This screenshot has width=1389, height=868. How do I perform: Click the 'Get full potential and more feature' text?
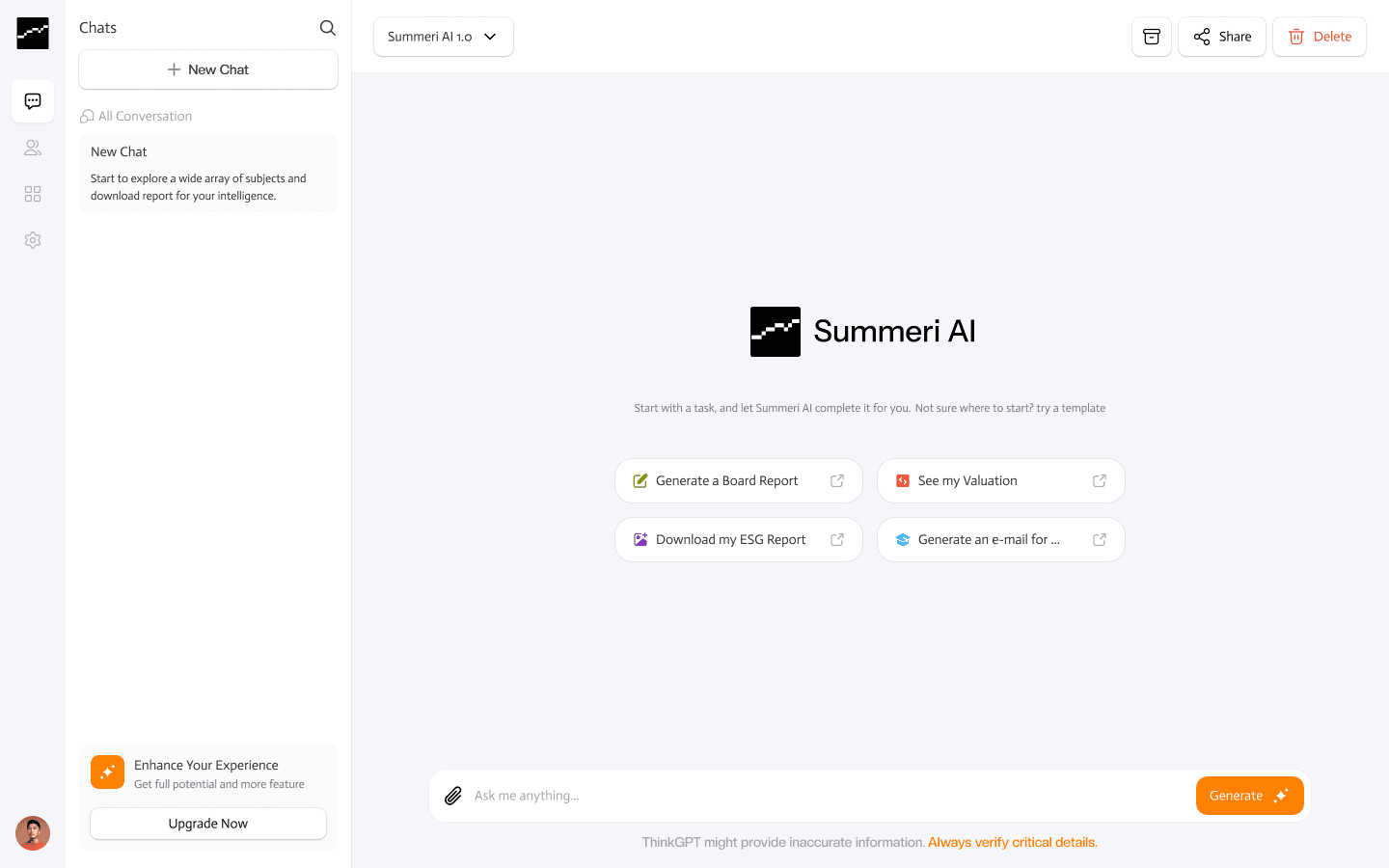pos(219,784)
